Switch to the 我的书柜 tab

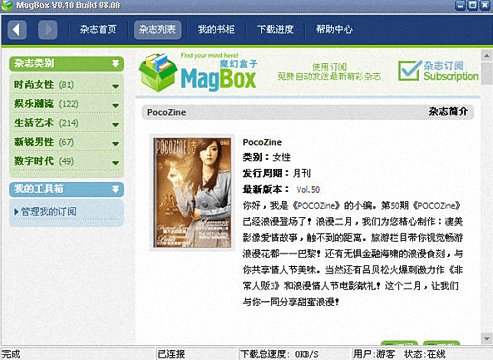[216, 30]
